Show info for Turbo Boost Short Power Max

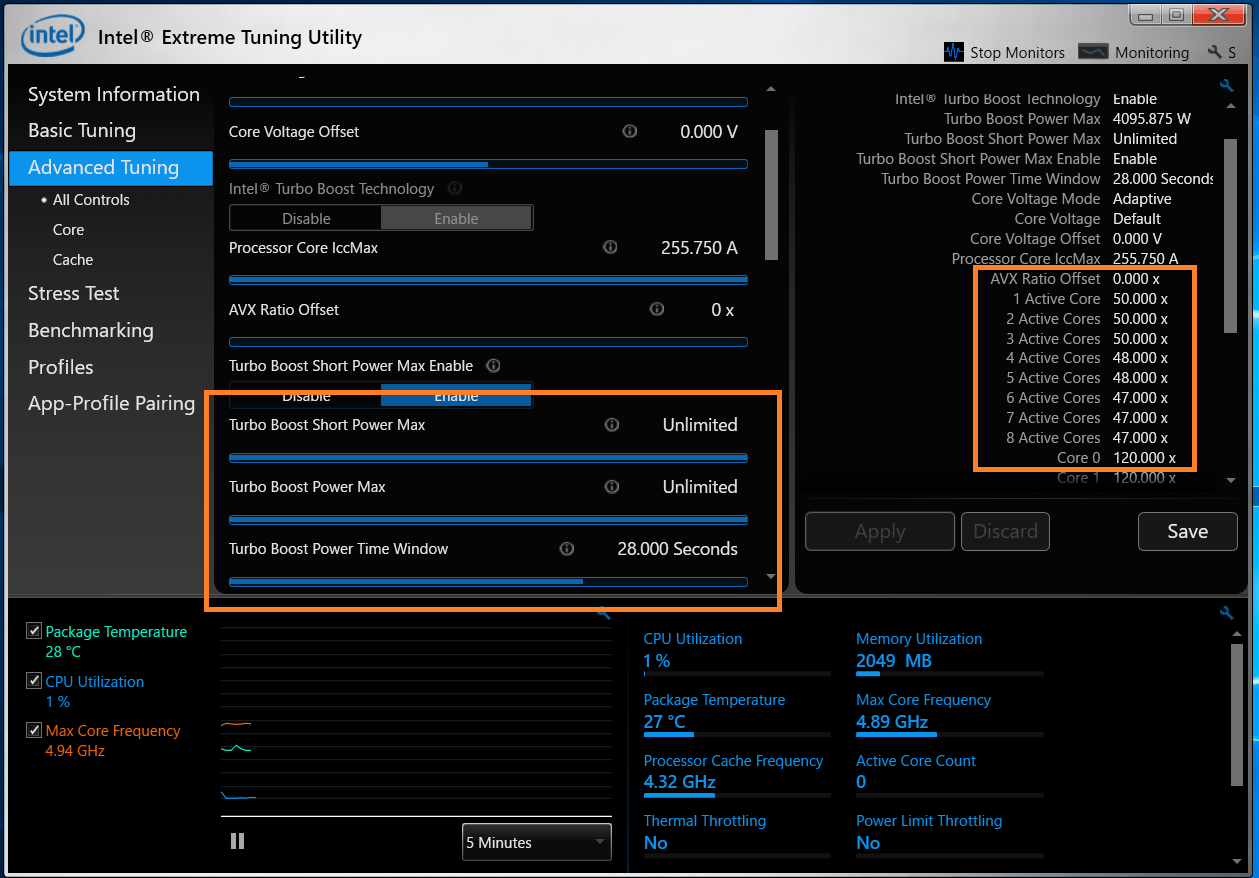click(612, 425)
